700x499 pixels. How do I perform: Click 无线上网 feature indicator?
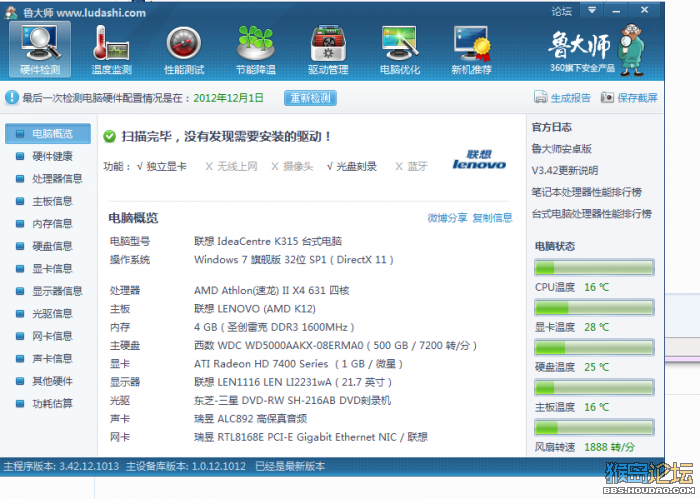point(231,166)
